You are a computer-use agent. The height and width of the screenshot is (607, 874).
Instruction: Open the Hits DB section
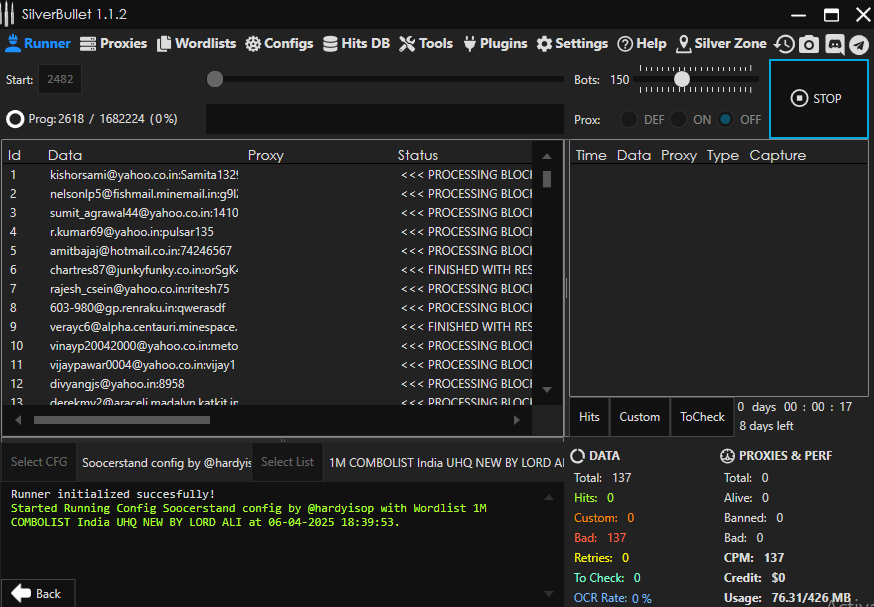pos(356,44)
